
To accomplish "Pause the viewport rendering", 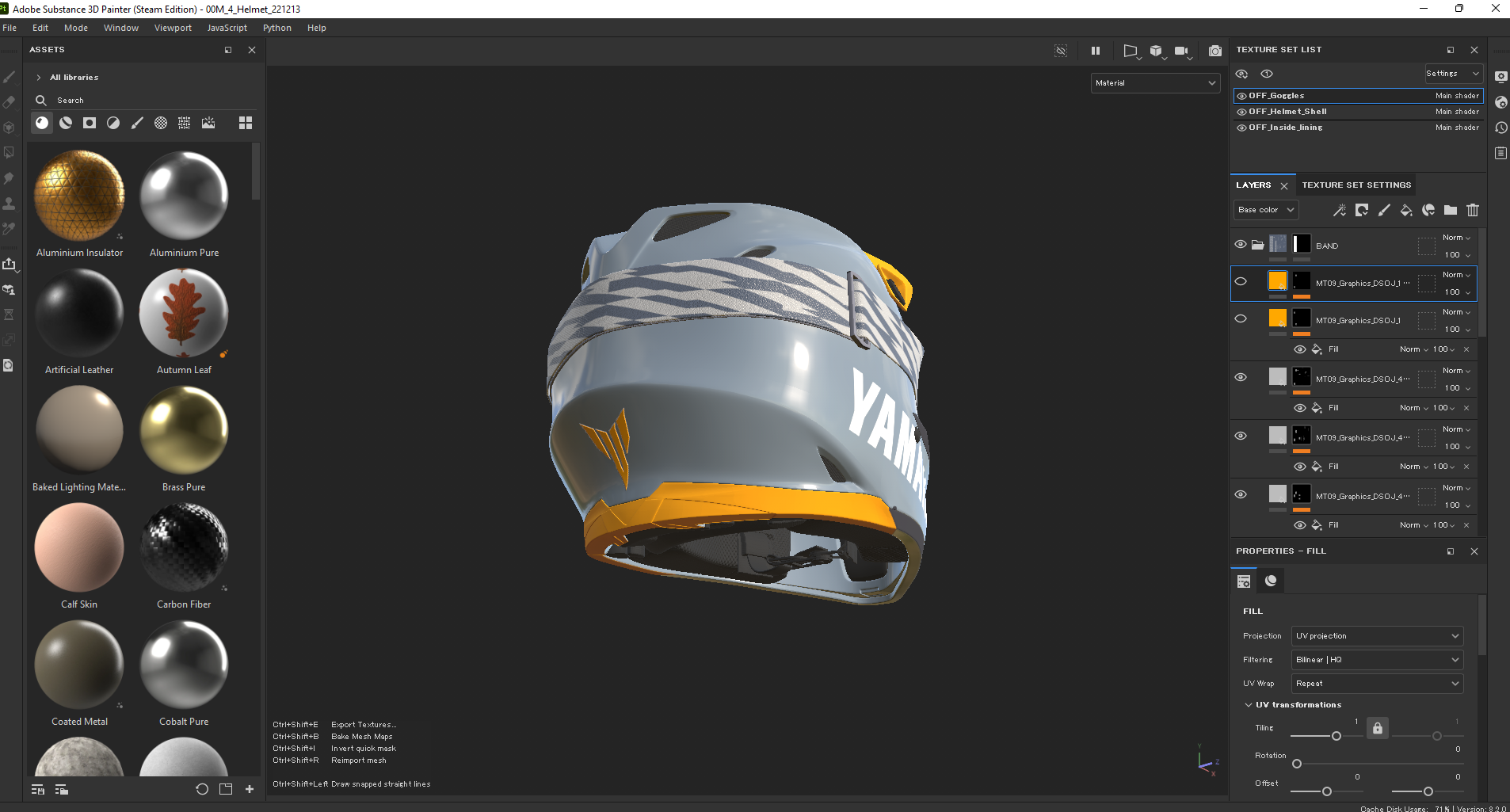I will [x=1096, y=51].
